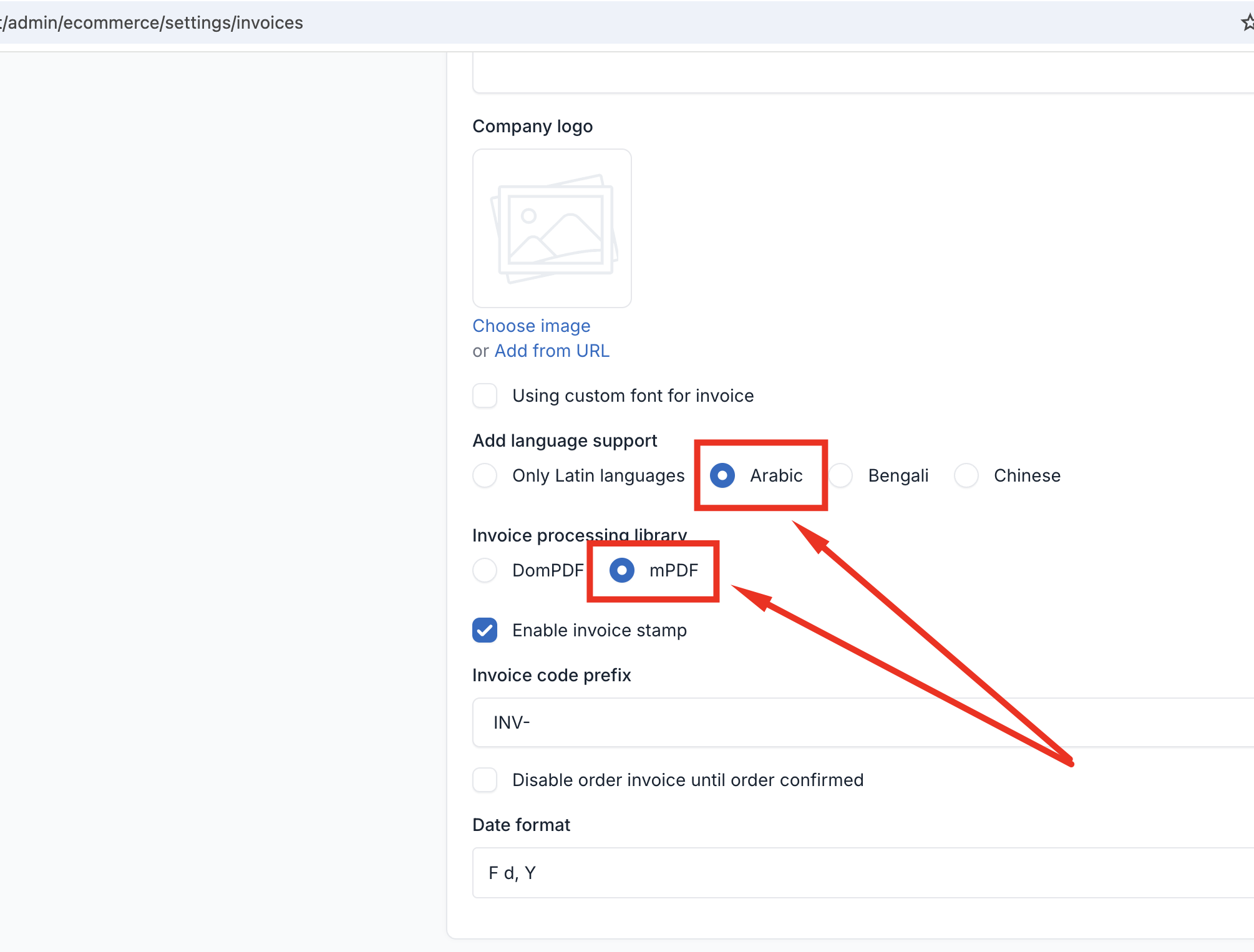Viewport: 1254px width, 952px height.
Task: Untick Enable invoice stamp checkbox
Action: tap(485, 630)
